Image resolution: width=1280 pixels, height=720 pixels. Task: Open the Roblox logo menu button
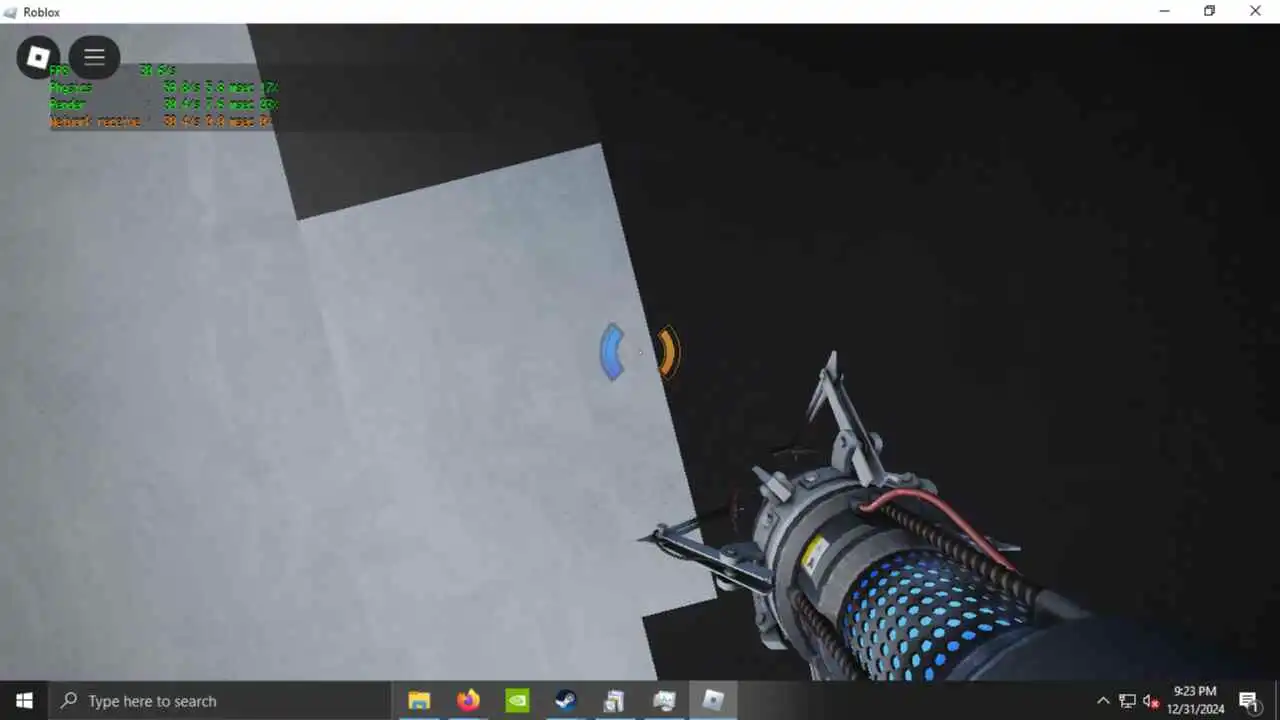(x=38, y=58)
